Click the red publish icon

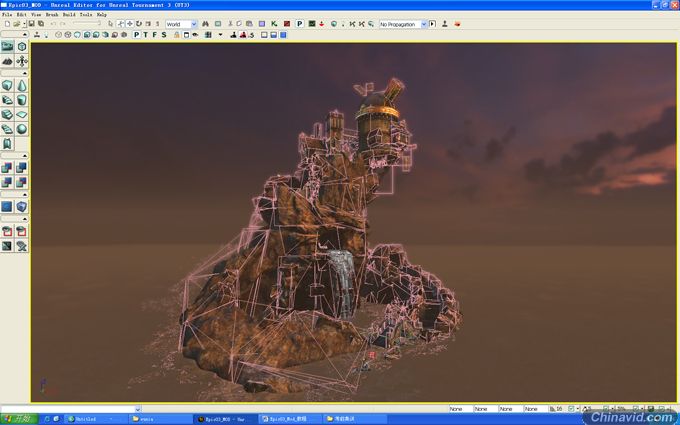(457, 24)
